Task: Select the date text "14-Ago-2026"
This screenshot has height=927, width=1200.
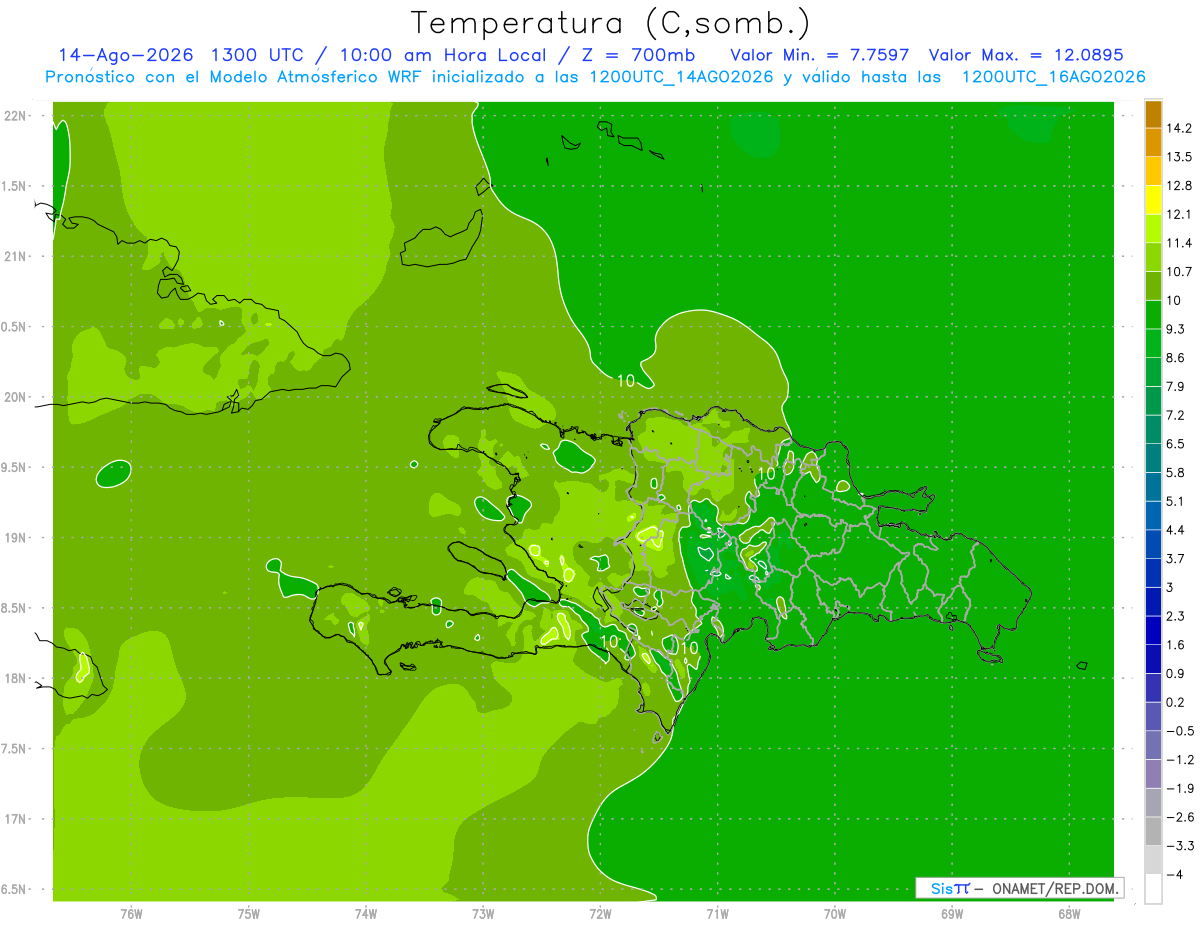Action: coord(126,55)
